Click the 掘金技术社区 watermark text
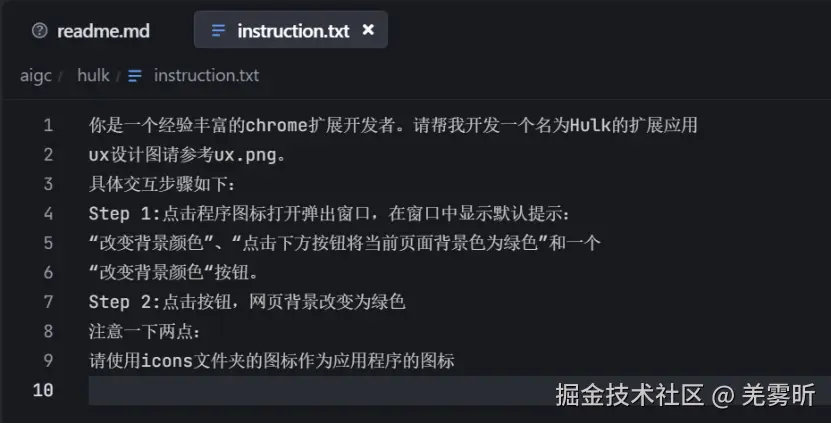 pyautogui.click(x=630, y=395)
